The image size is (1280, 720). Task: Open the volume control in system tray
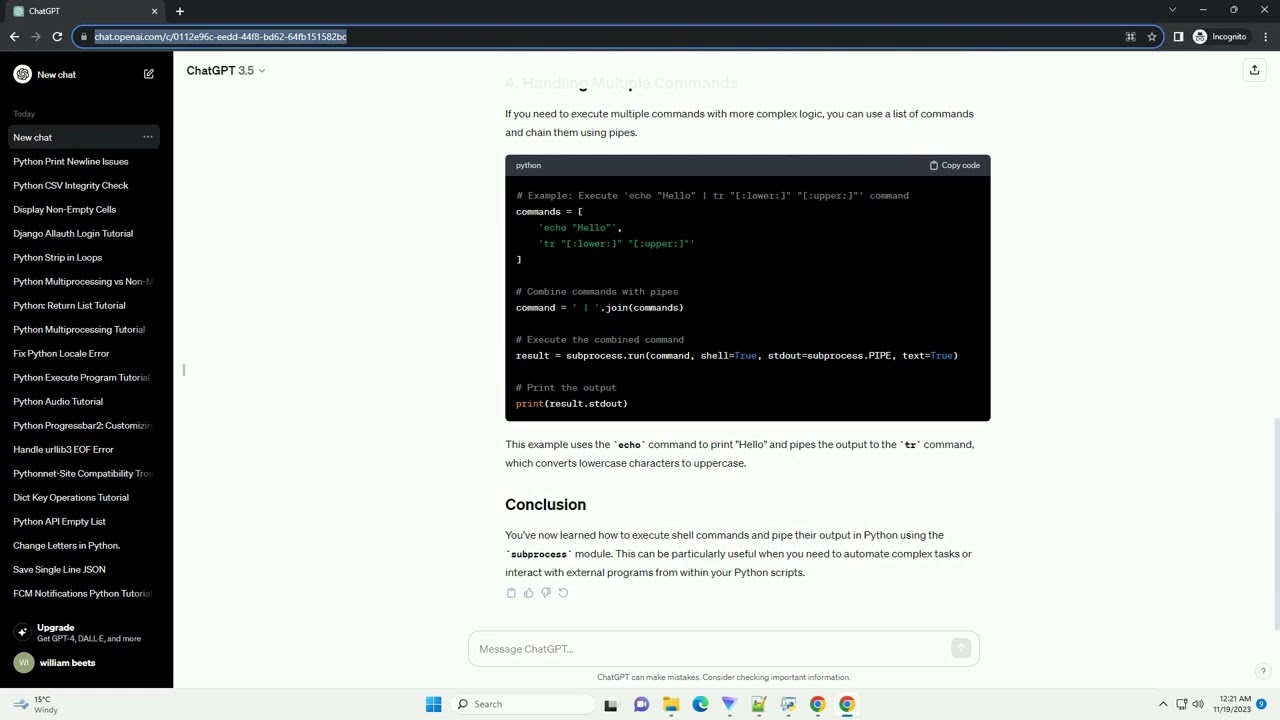coord(1198,704)
